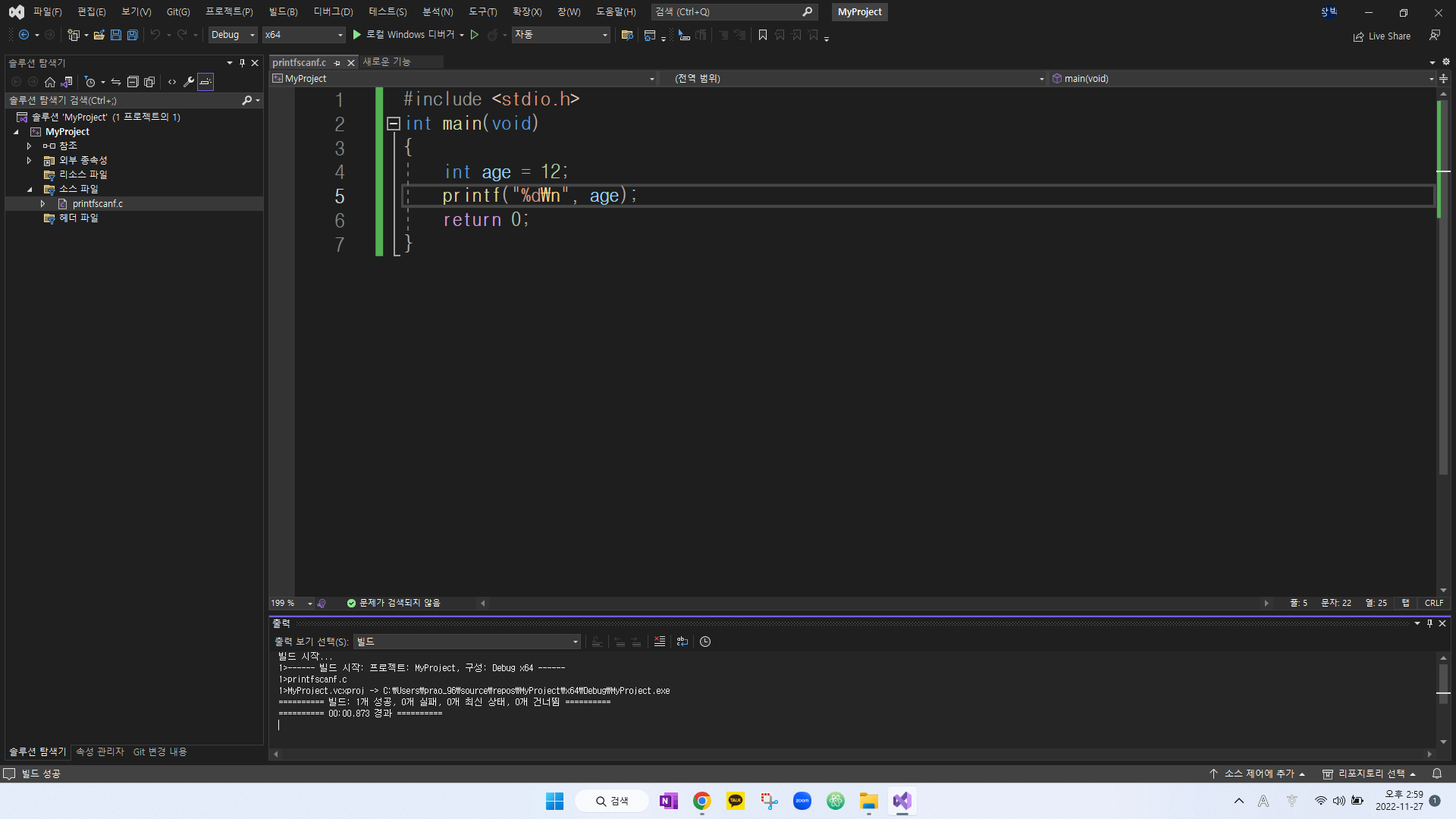This screenshot has height=819, width=1456.
Task: Open the output source dropdown showing 빌드
Action: tap(467, 642)
